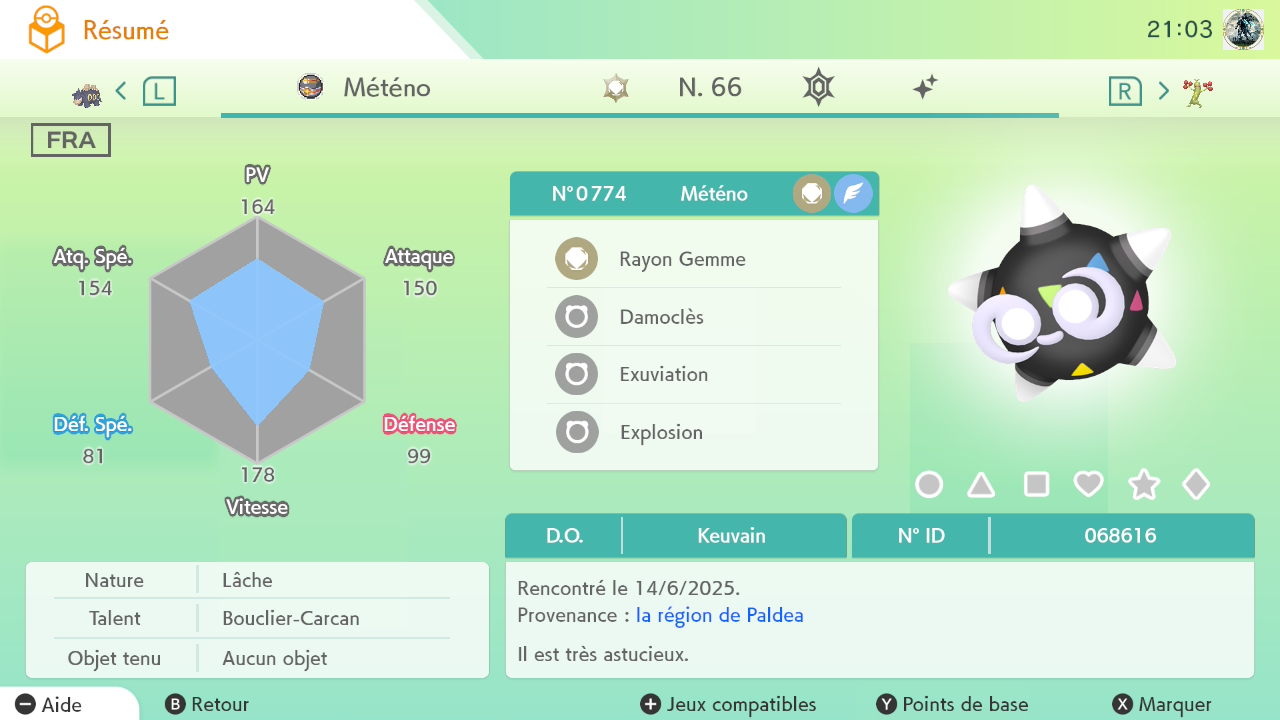The height and width of the screenshot is (720, 1280).
Task: Click the Rock type icon in header
Action: pos(812,194)
